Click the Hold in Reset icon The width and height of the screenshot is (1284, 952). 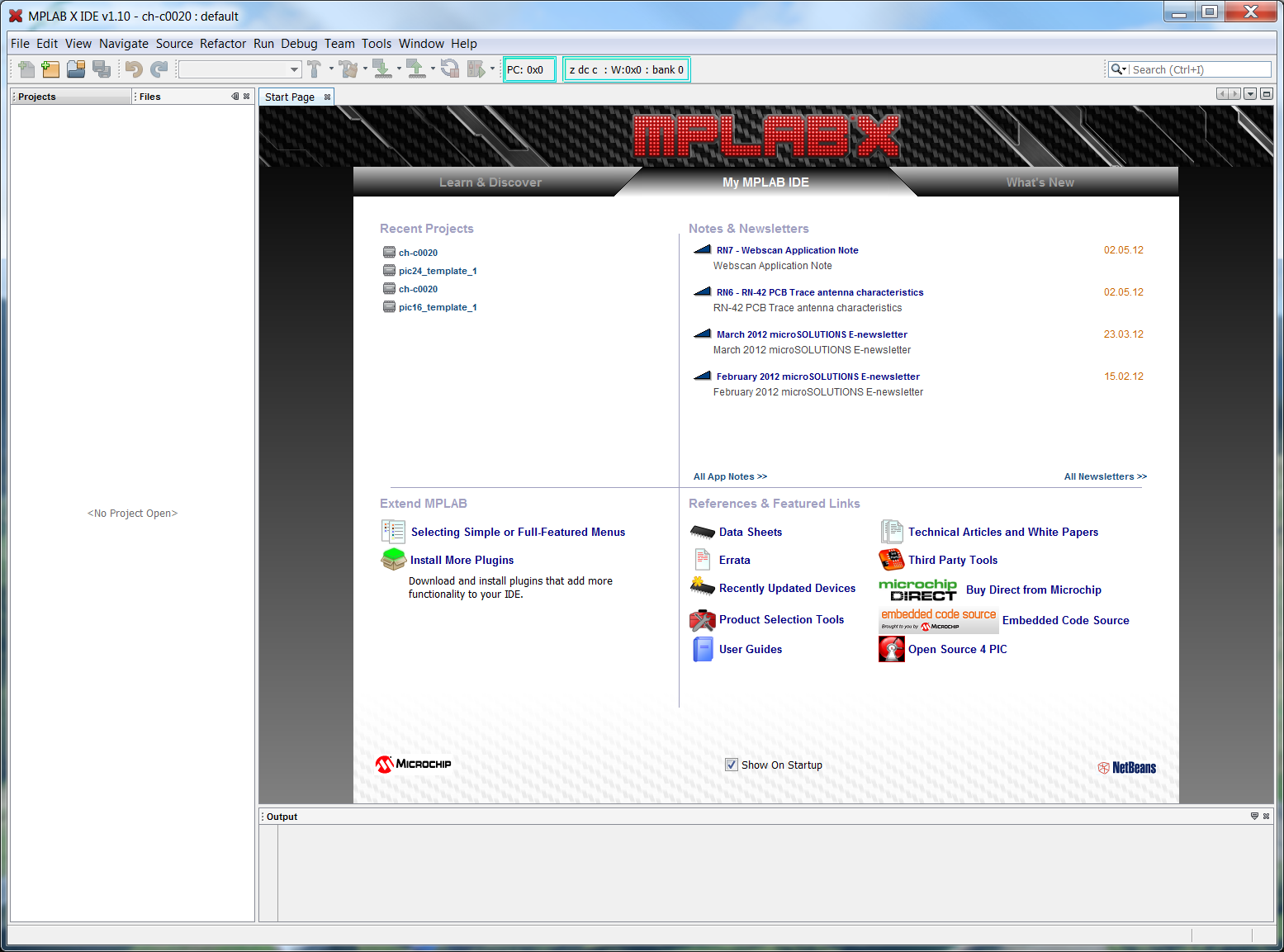tap(450, 69)
